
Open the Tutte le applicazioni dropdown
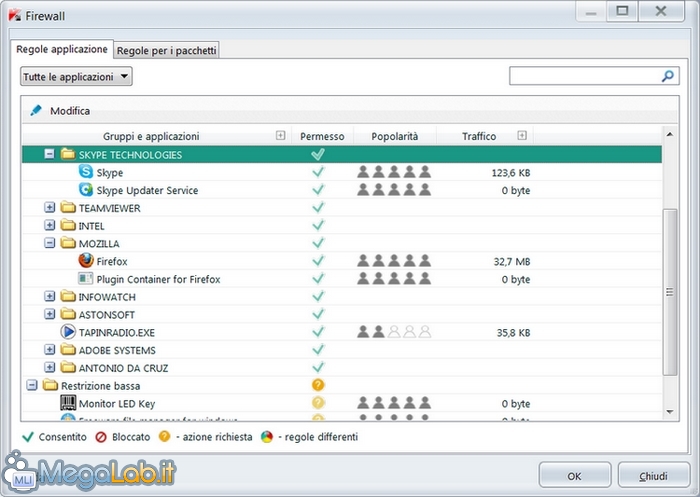(x=76, y=76)
